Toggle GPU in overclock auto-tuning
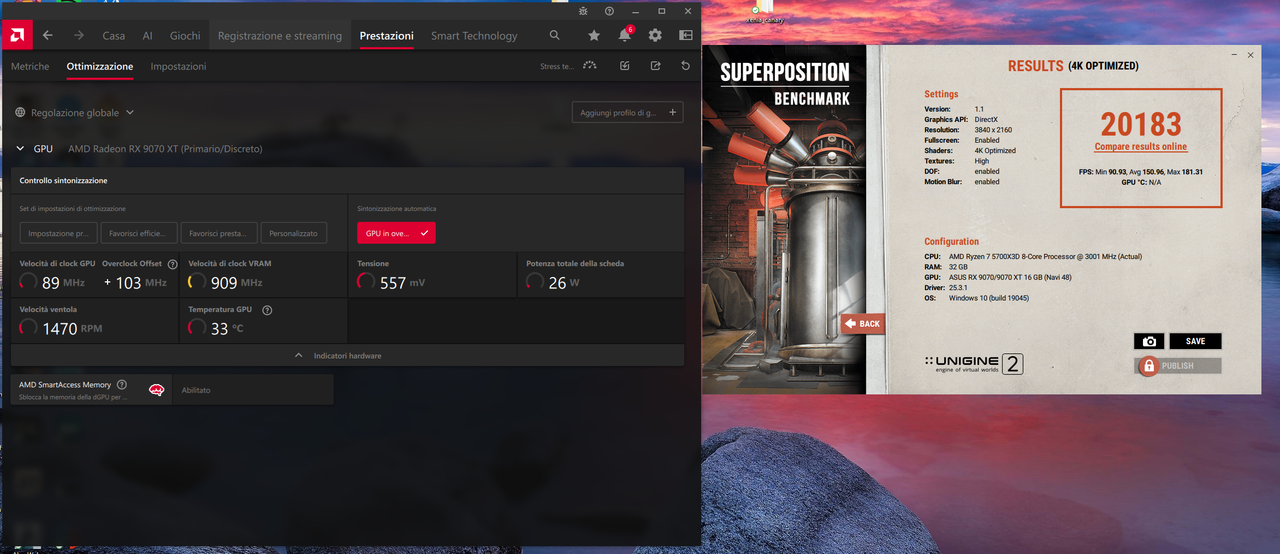This screenshot has width=1280, height=554. click(x=396, y=233)
